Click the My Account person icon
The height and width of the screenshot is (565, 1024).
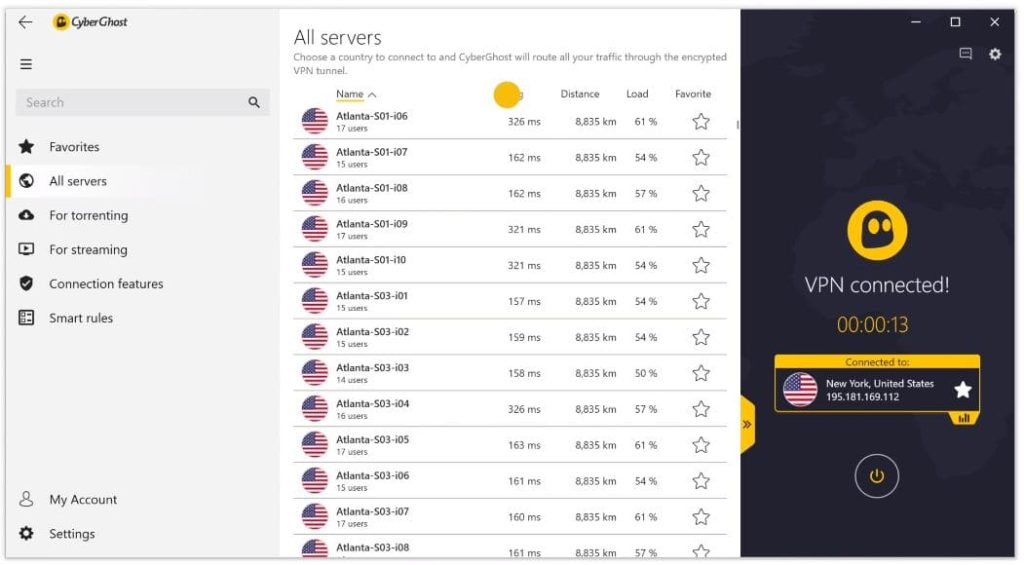[26, 500]
